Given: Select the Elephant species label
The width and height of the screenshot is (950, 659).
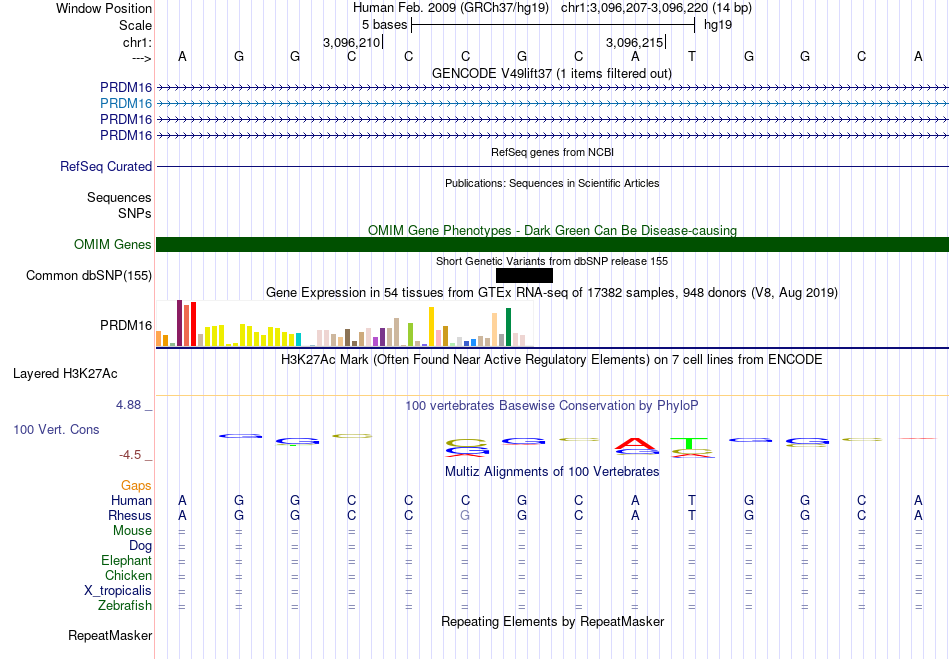Looking at the screenshot, I should coord(127,560).
